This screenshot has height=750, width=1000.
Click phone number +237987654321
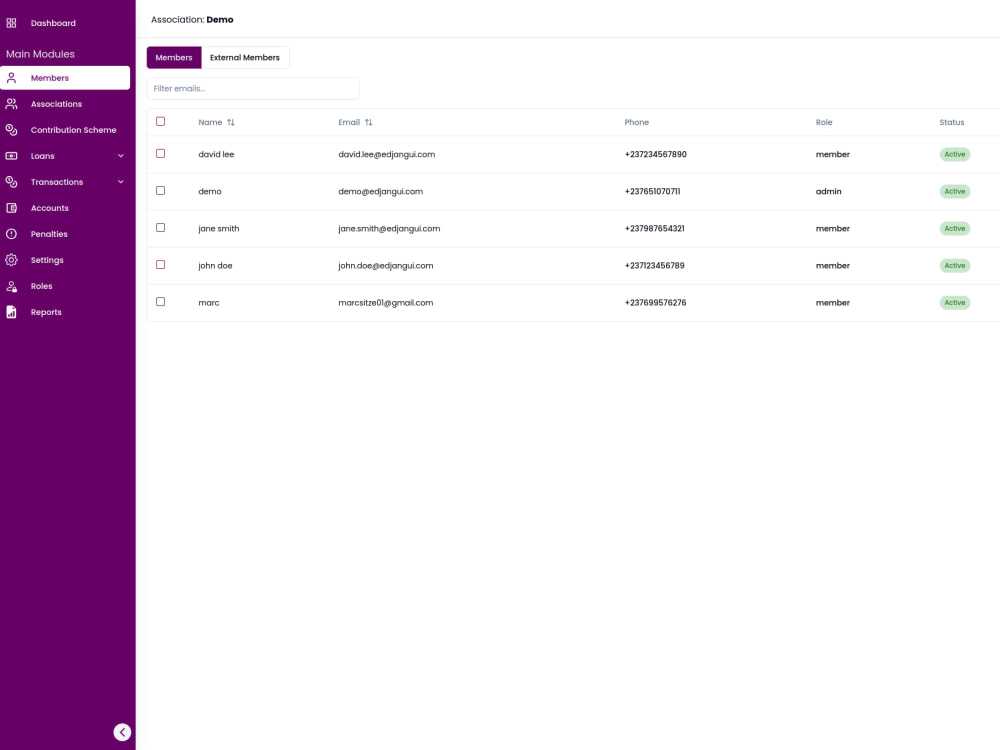click(x=654, y=228)
